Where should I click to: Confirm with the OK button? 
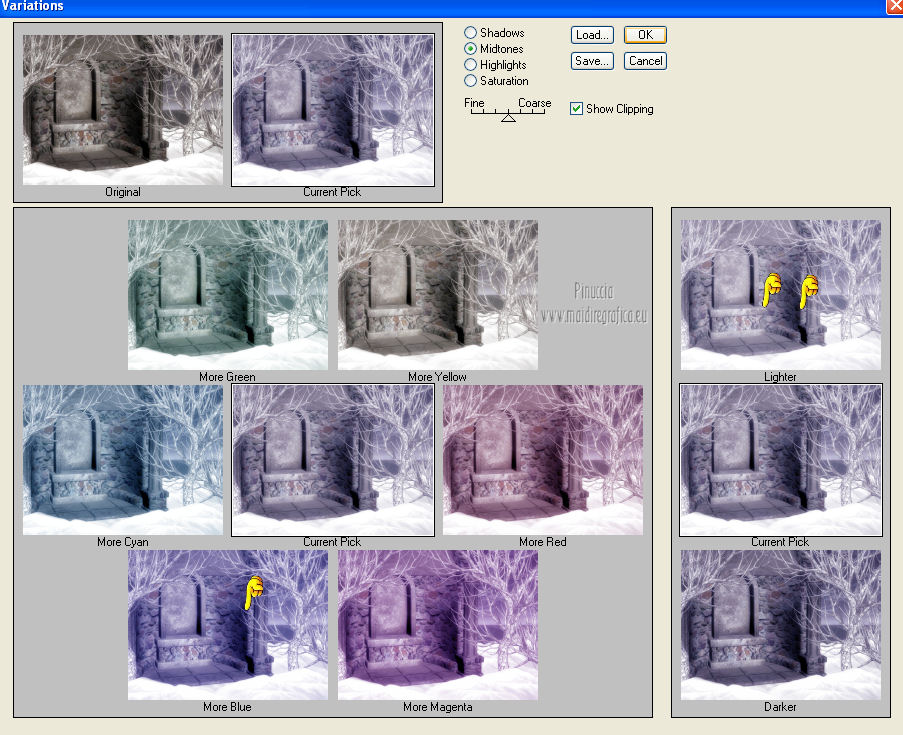click(645, 35)
